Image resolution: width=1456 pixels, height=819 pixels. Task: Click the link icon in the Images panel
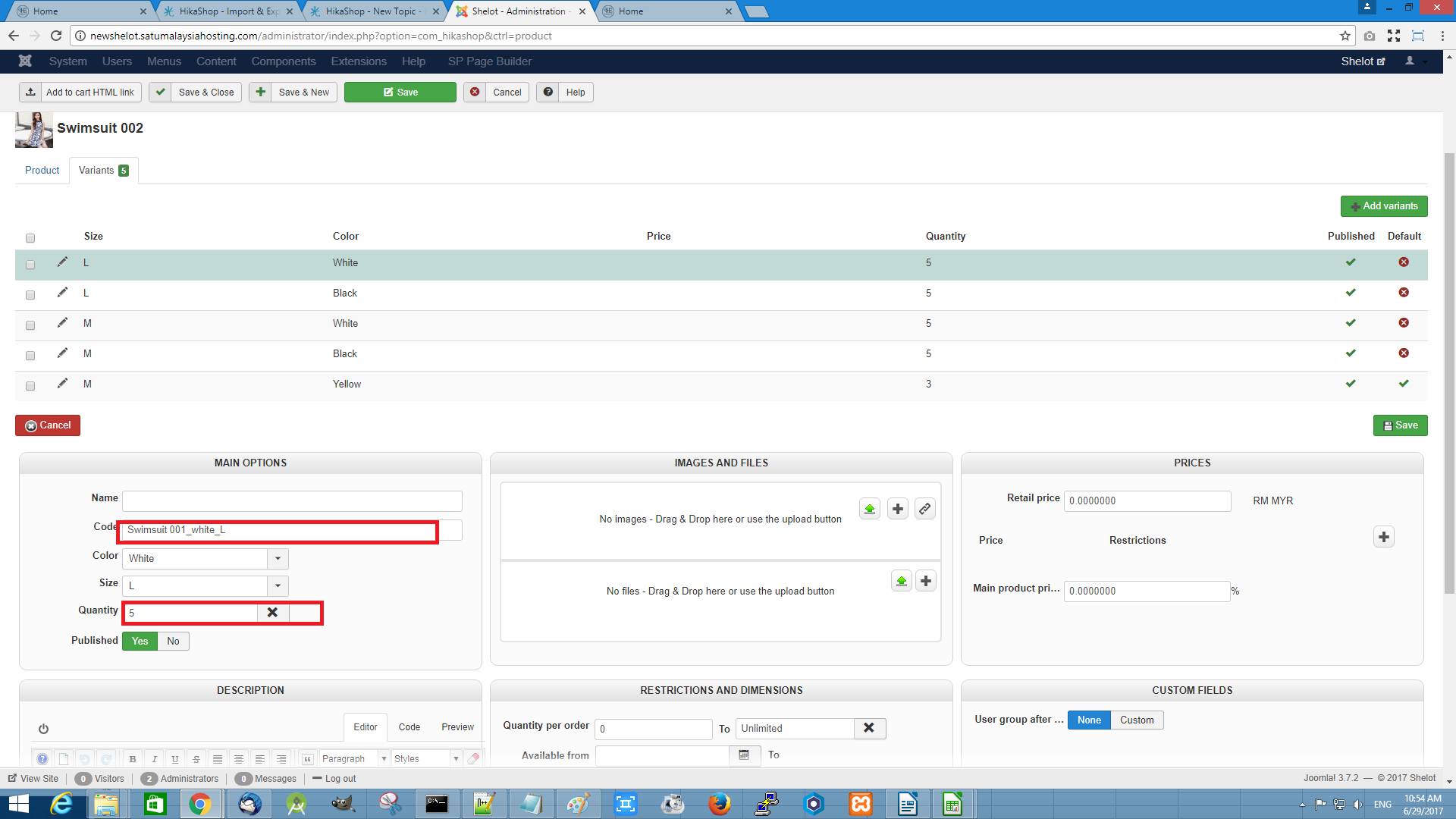924,509
